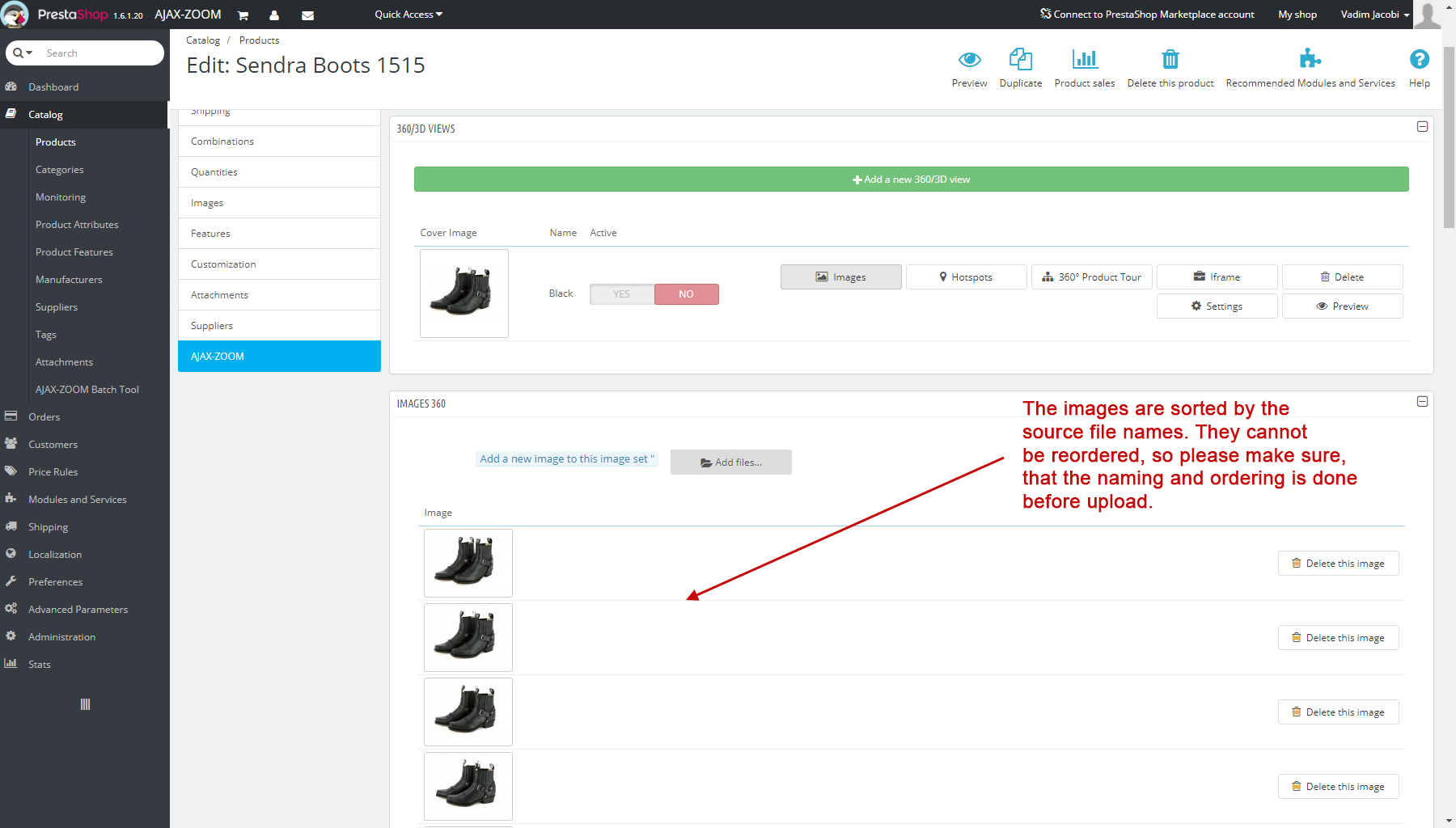Click into the sidebar Search field
This screenshot has width=1456, height=828.
click(101, 53)
